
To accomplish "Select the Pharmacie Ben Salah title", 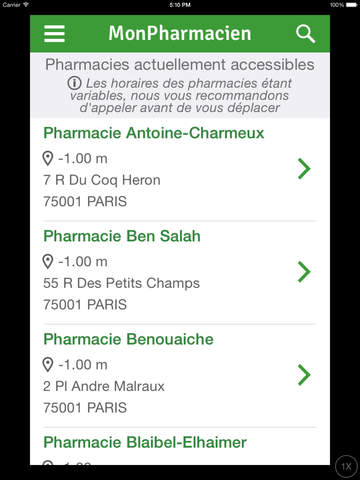I will [122, 236].
